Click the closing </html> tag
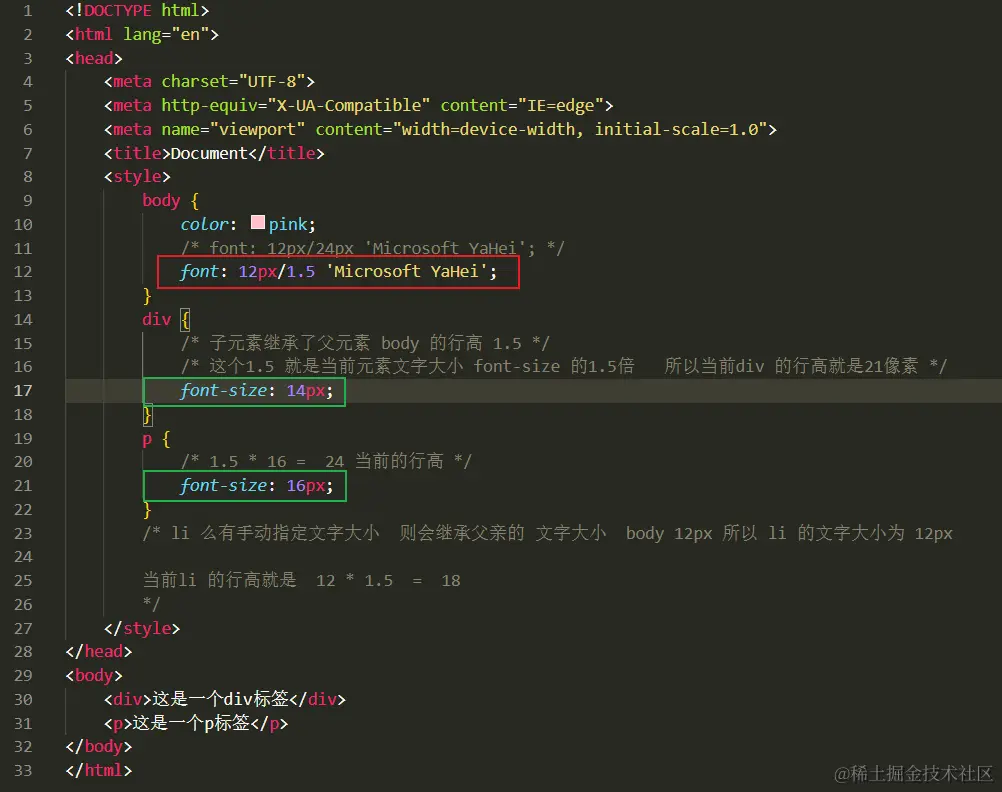Screen dimensions: 1002x792 click(96, 770)
